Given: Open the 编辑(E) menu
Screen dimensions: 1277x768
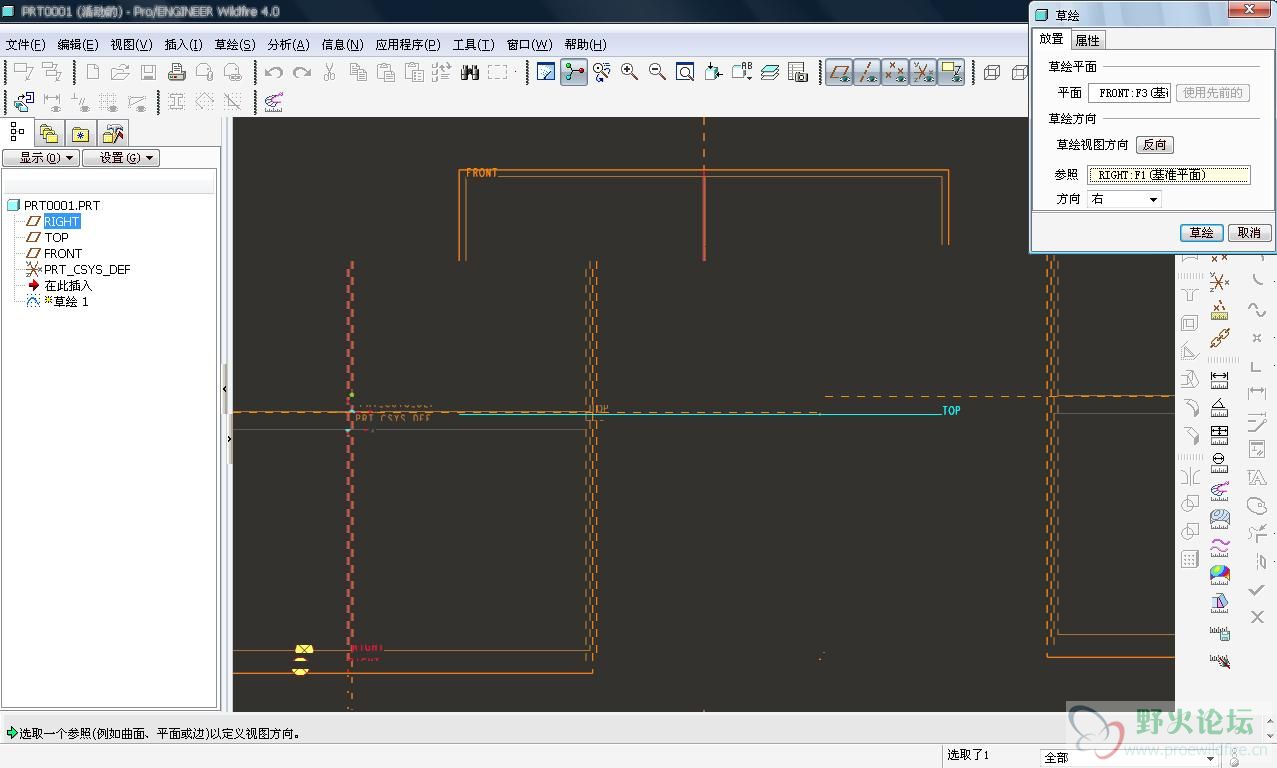Looking at the screenshot, I should coord(78,44).
